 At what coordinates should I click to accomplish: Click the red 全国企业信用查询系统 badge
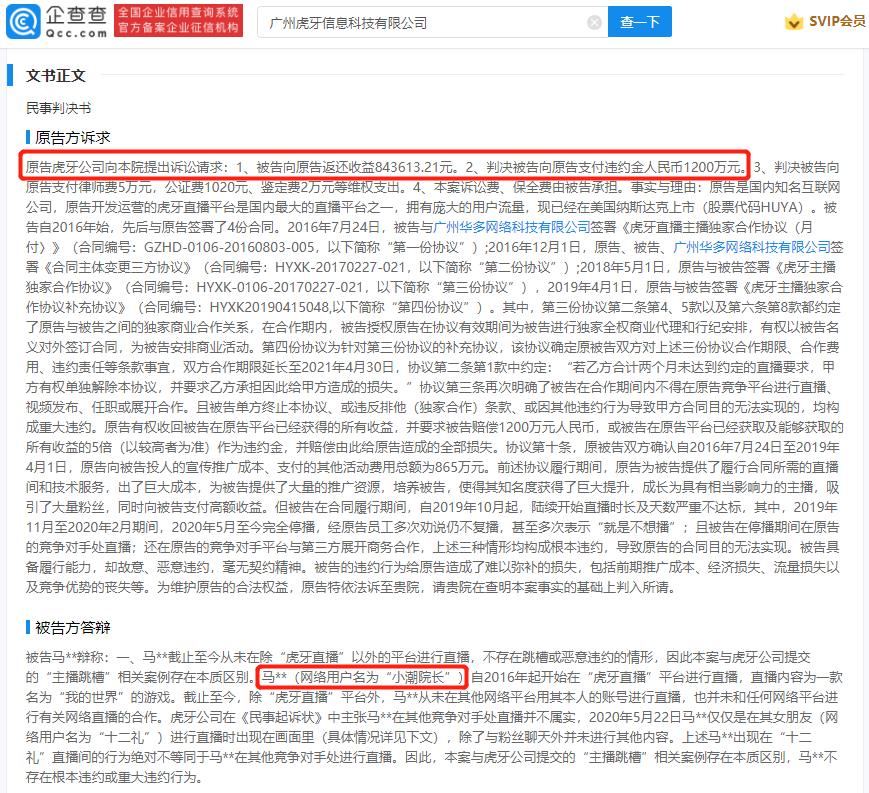[178, 21]
